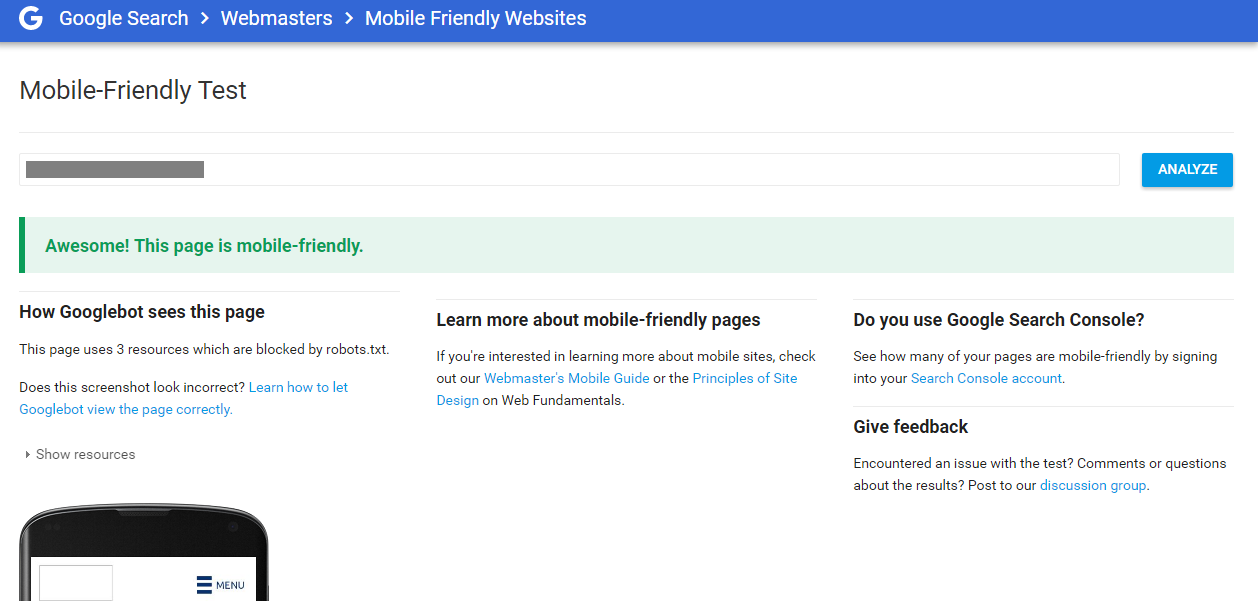
Task: Click the Give feedback heading
Action: click(x=910, y=427)
